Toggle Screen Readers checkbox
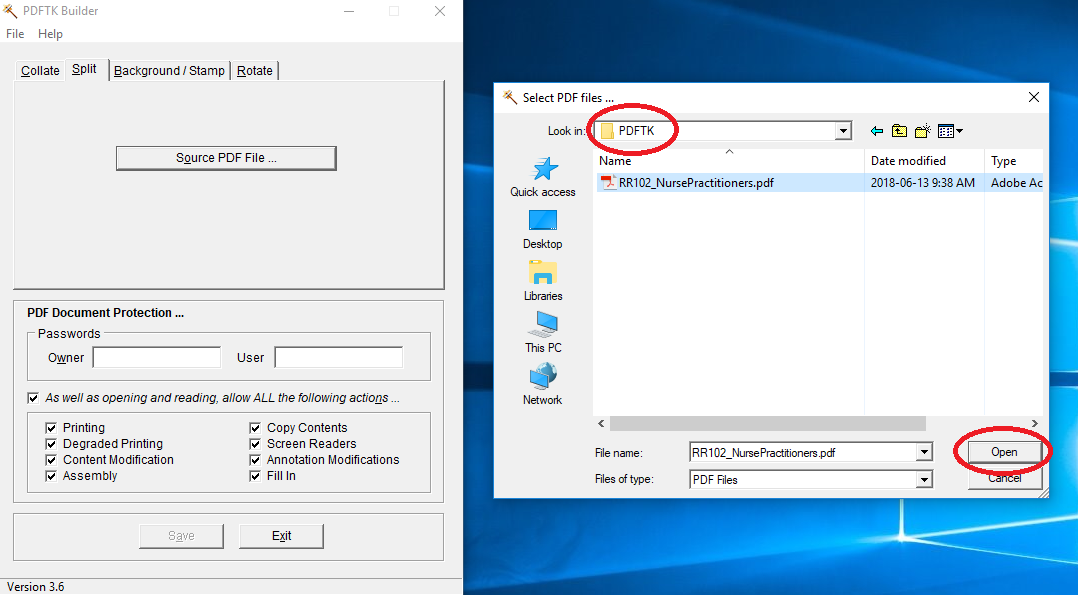 (255, 444)
